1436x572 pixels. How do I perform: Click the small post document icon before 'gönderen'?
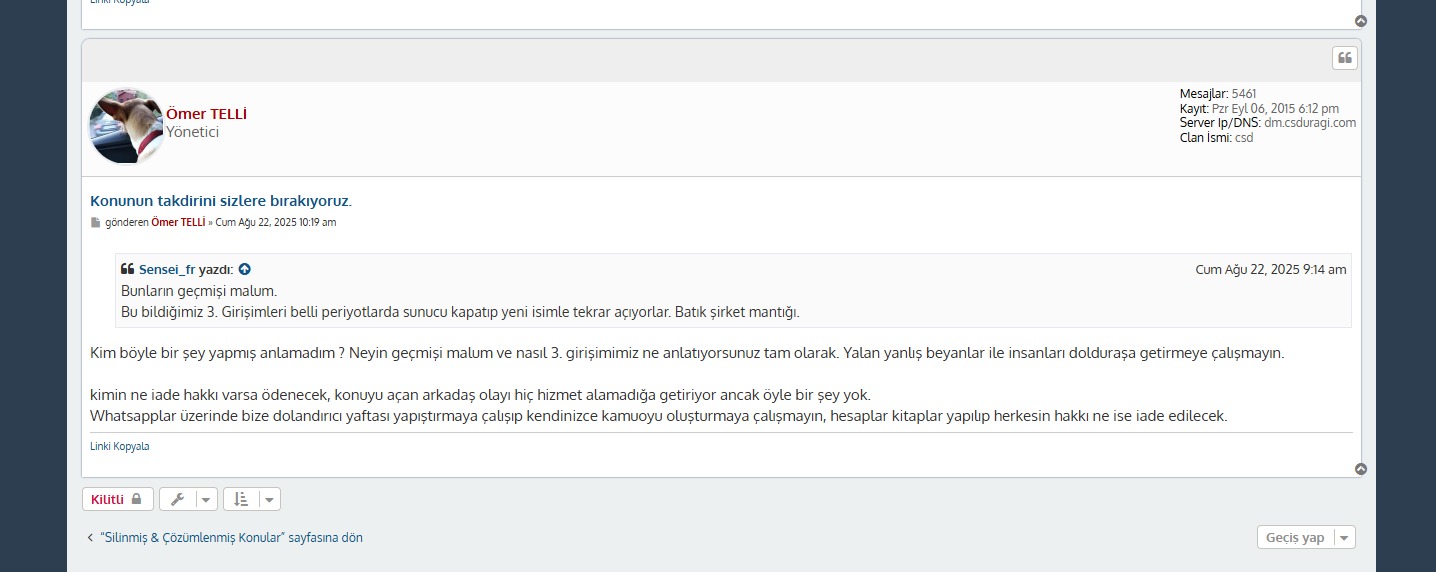click(96, 222)
